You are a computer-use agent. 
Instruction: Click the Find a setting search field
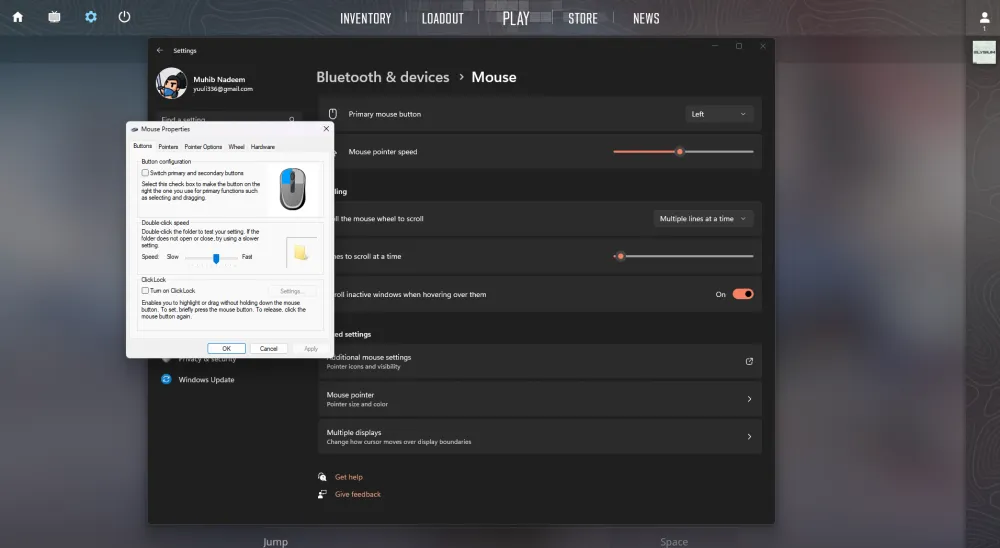point(228,119)
